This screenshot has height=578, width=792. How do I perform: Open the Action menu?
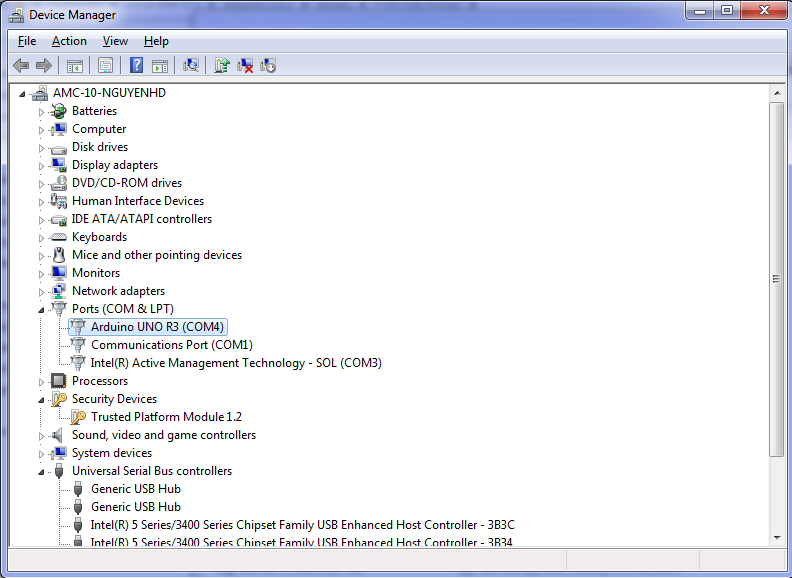[69, 41]
